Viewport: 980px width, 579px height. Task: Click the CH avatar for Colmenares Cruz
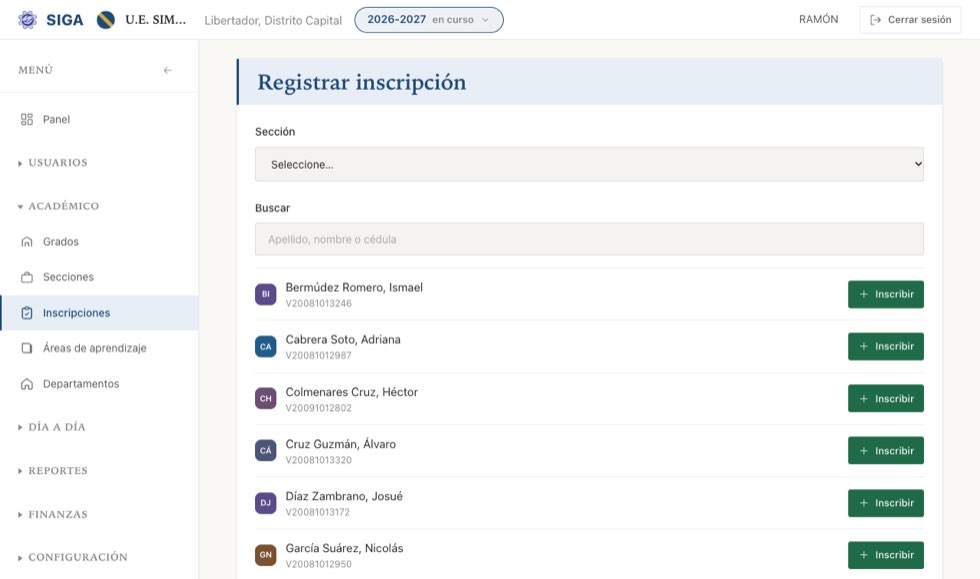click(x=266, y=398)
